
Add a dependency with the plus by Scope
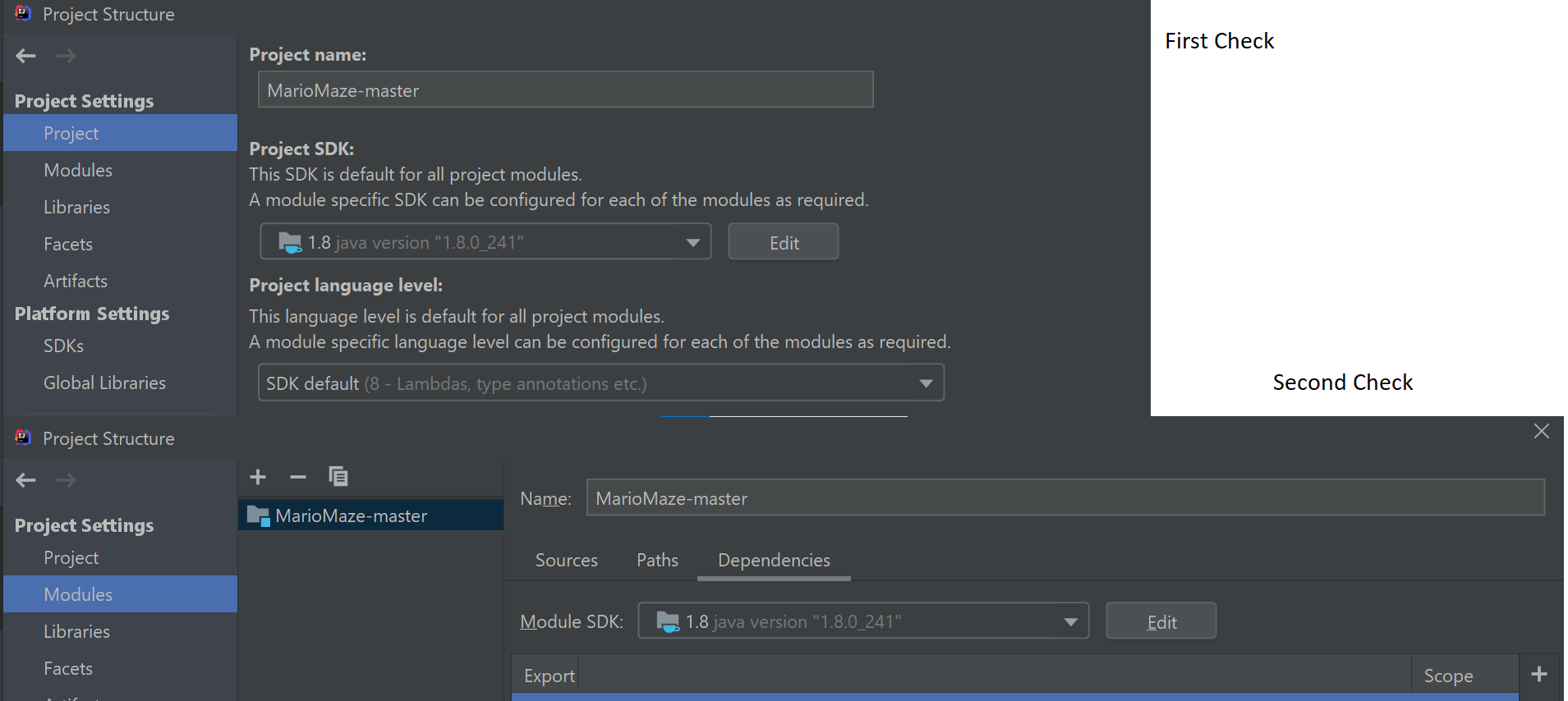point(1539,675)
